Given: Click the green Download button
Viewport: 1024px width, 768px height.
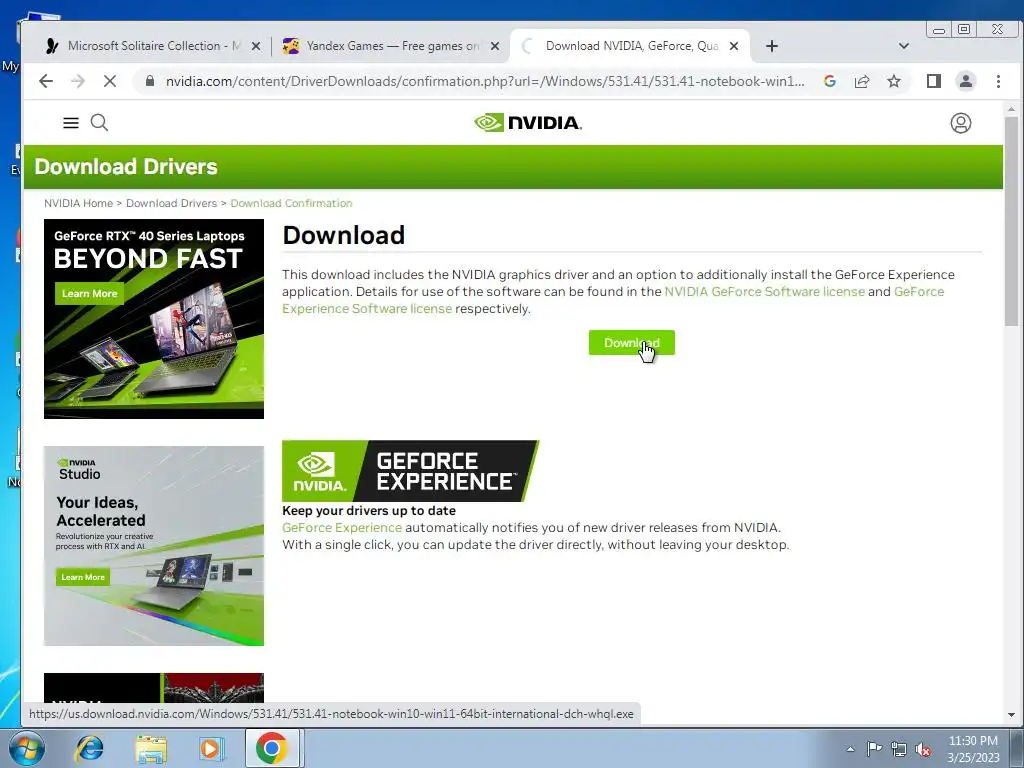Looking at the screenshot, I should (x=632, y=343).
